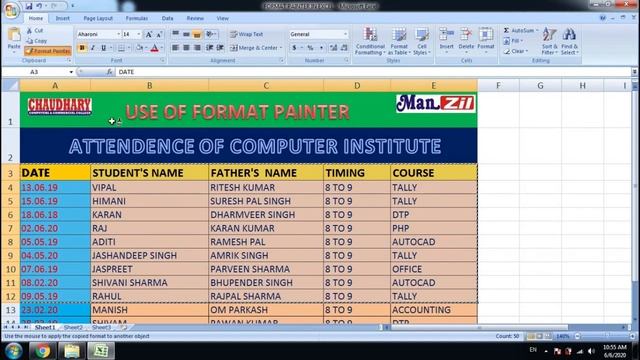Click the Decrease Decimal icon
Image resolution: width=640 pixels, height=360 pixels.
tap(344, 48)
